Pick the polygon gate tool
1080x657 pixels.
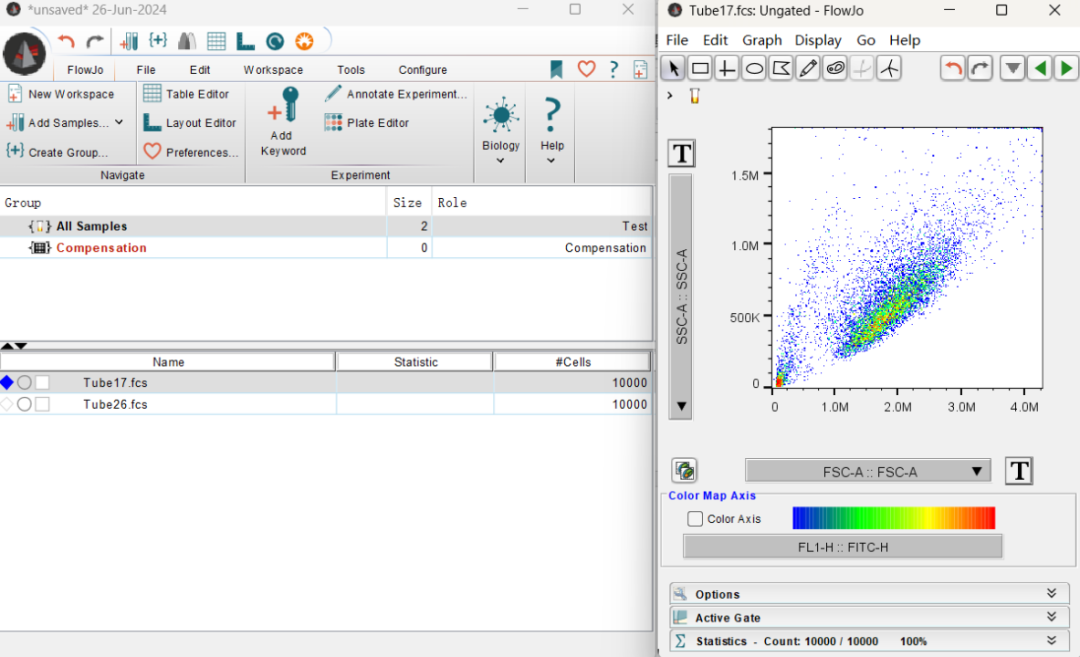pos(781,68)
